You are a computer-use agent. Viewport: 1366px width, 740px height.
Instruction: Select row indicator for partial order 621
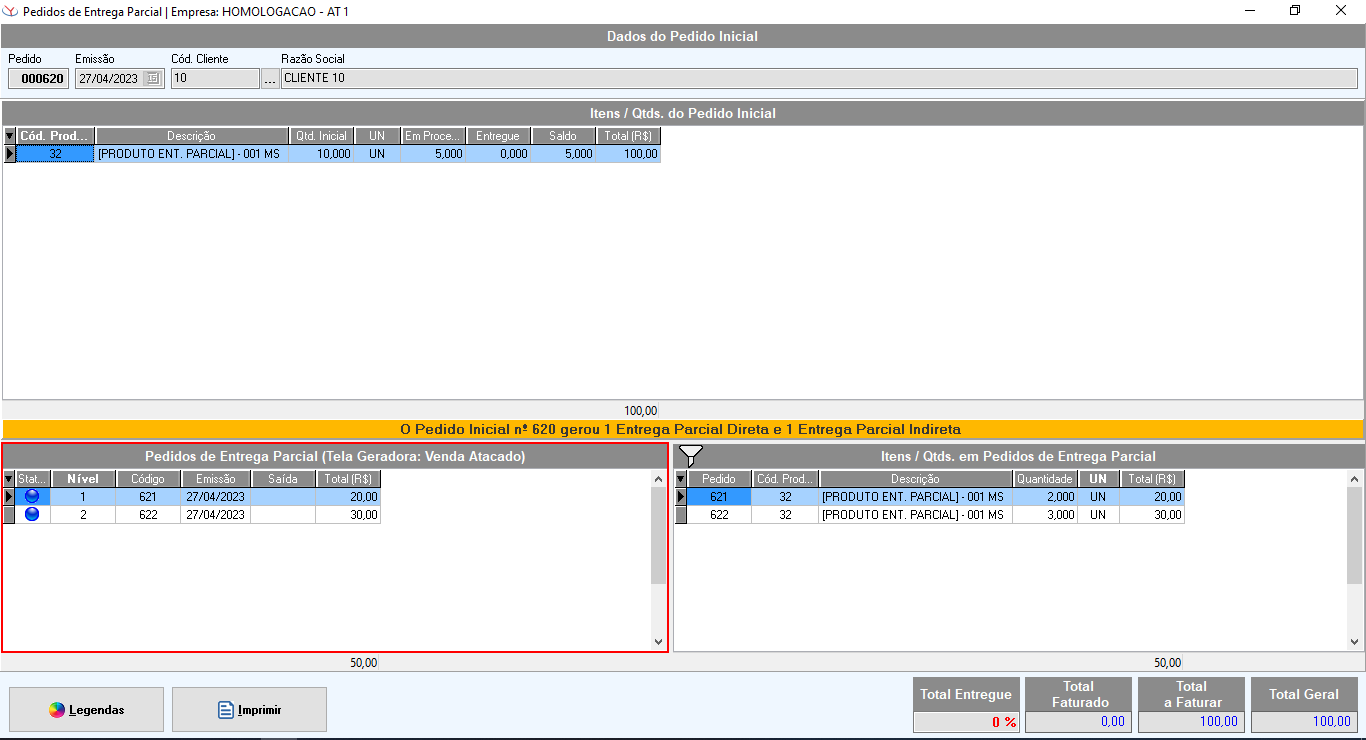(10, 496)
